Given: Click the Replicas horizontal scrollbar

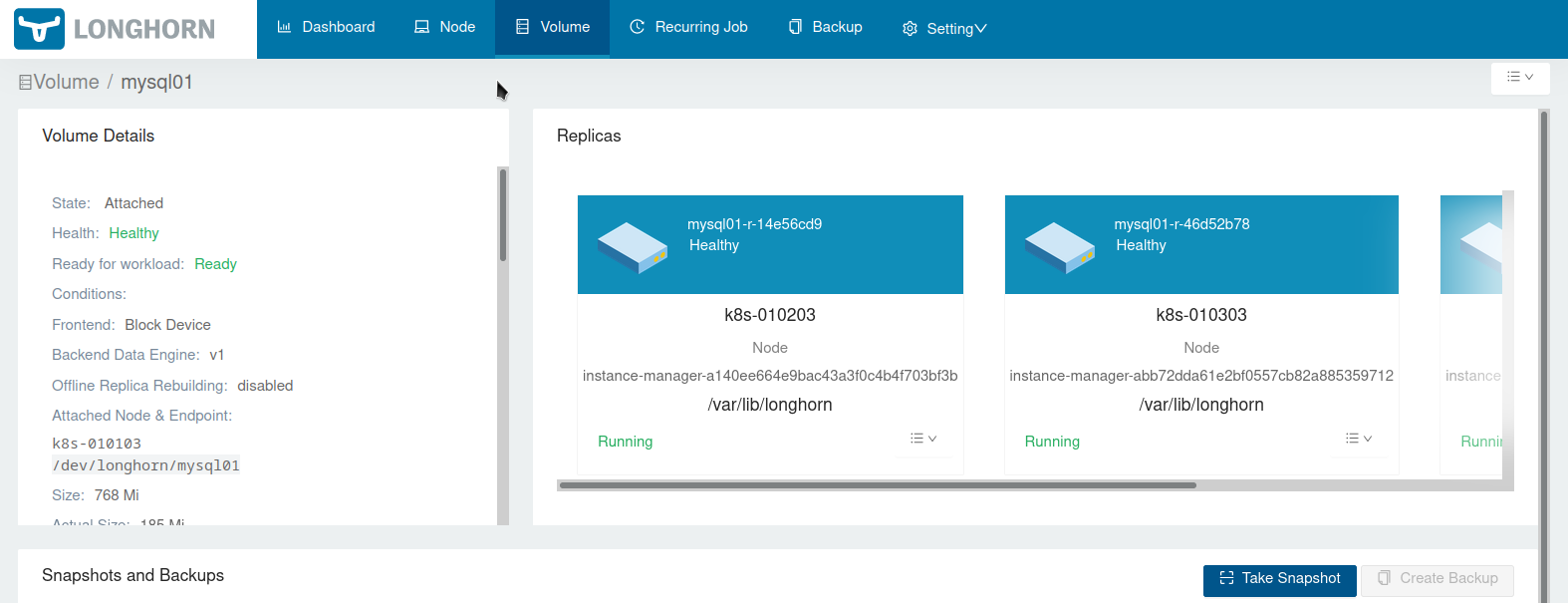Looking at the screenshot, I should pyautogui.click(x=878, y=485).
